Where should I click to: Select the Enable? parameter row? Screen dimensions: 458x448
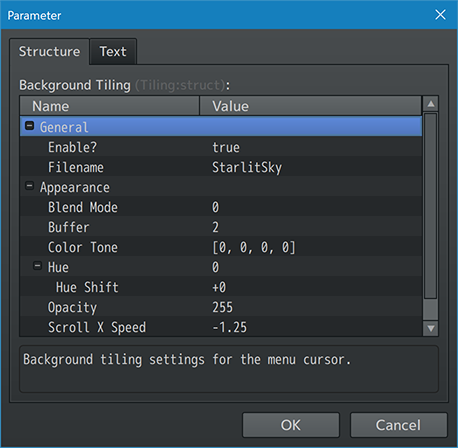[x=221, y=147]
